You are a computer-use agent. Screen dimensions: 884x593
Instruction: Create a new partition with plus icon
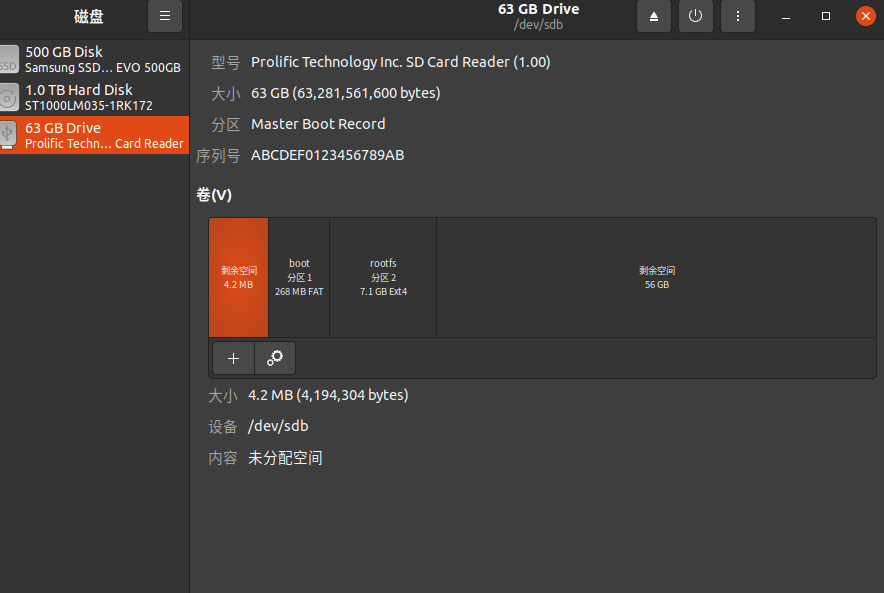pyautogui.click(x=232, y=357)
